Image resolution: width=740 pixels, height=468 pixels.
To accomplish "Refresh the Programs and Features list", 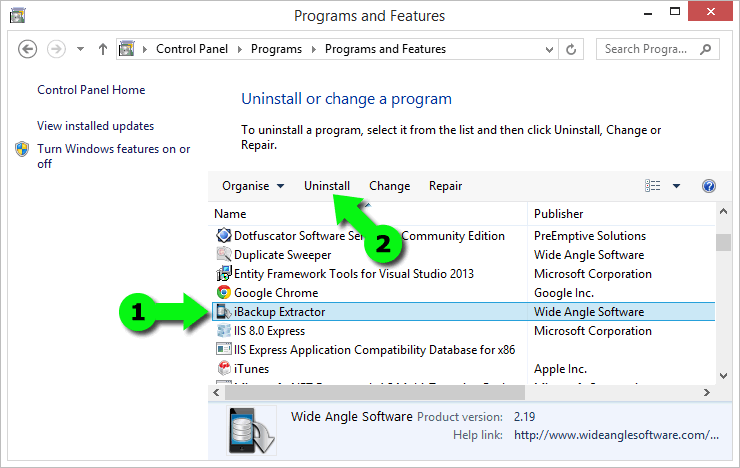I will (571, 49).
